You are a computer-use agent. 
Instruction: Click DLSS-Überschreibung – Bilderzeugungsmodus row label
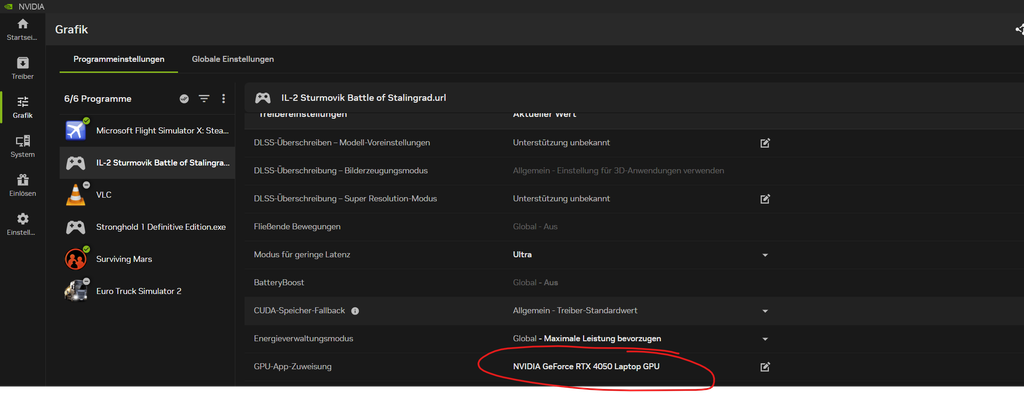pyautogui.click(x=340, y=170)
